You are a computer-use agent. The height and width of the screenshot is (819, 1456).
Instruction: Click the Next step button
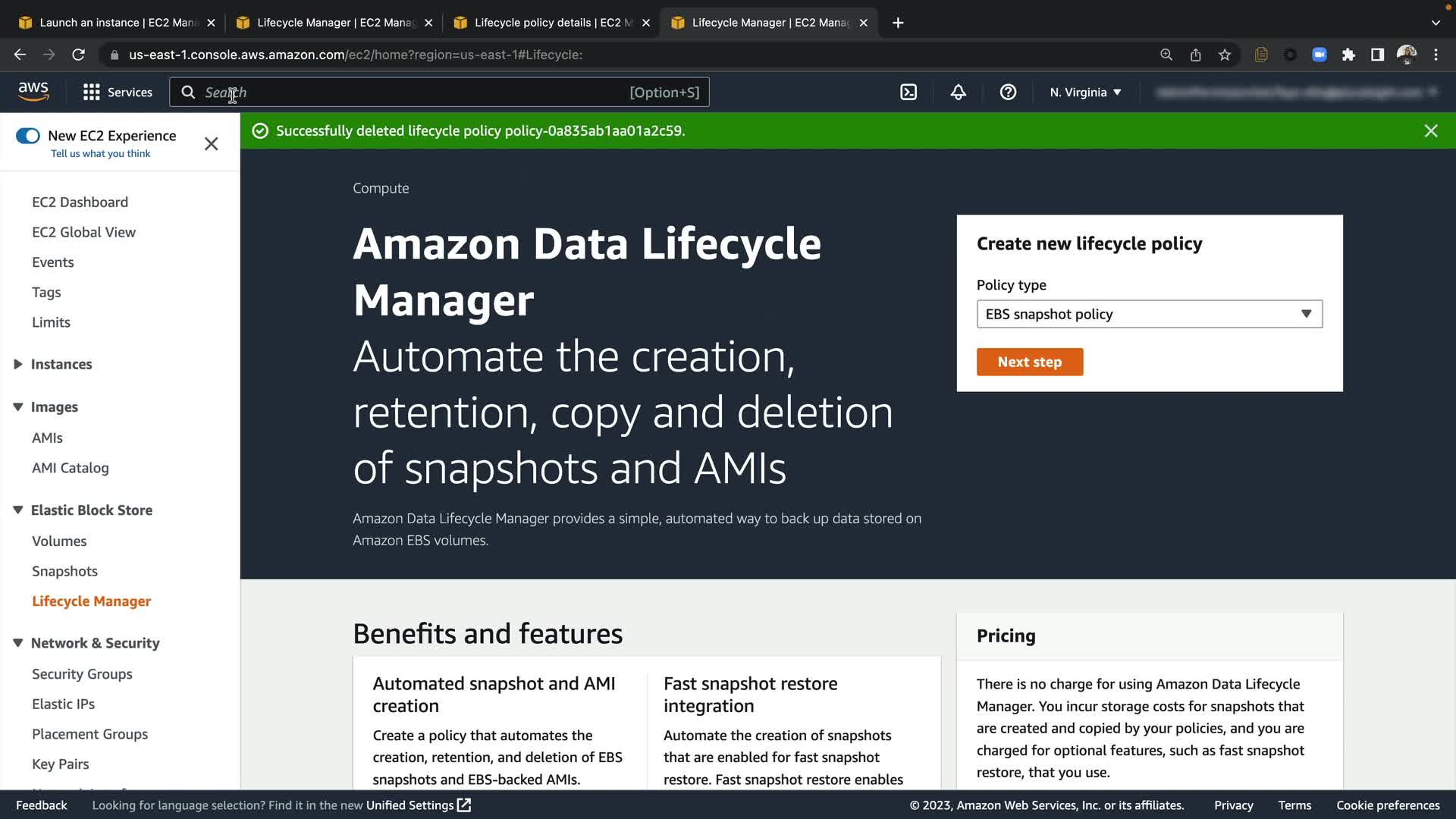point(1029,362)
